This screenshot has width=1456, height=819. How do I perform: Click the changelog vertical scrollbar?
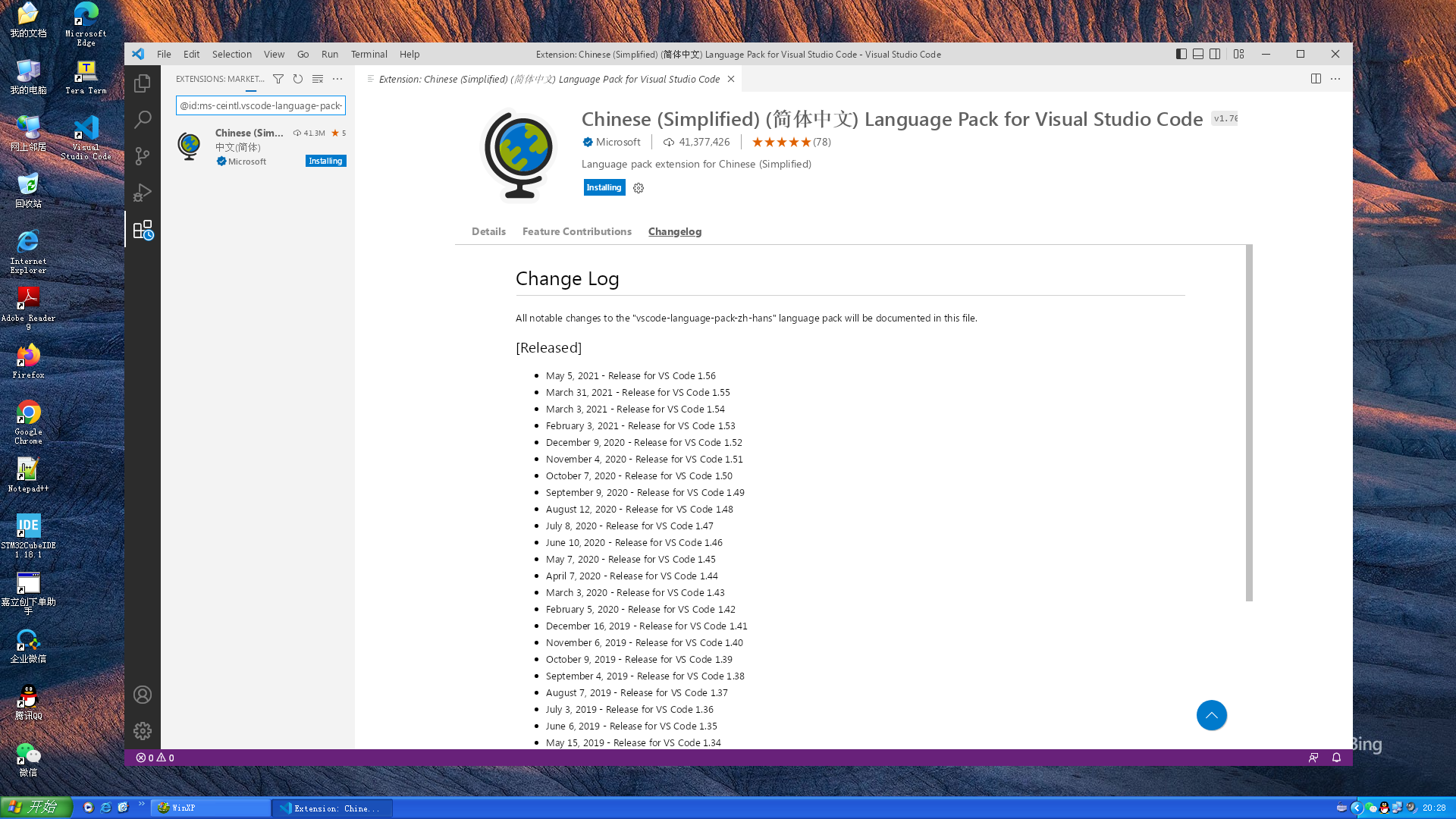pyautogui.click(x=1249, y=423)
